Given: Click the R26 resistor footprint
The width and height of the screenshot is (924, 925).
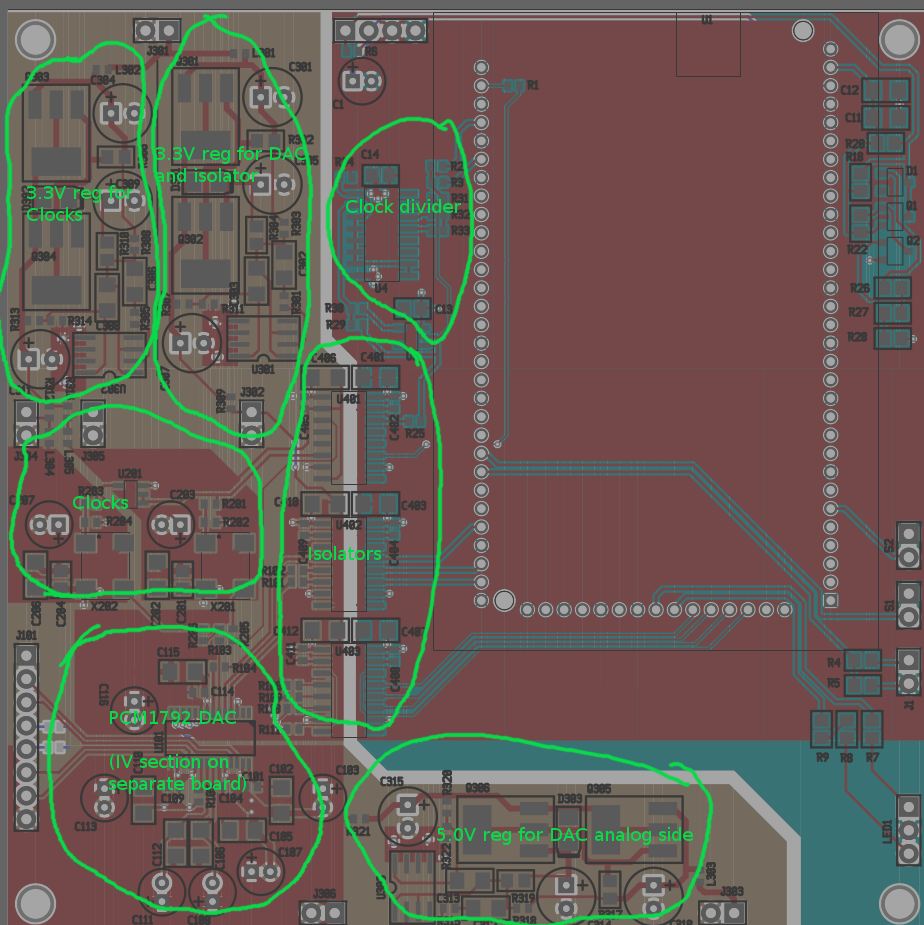Looking at the screenshot, I should [x=892, y=288].
